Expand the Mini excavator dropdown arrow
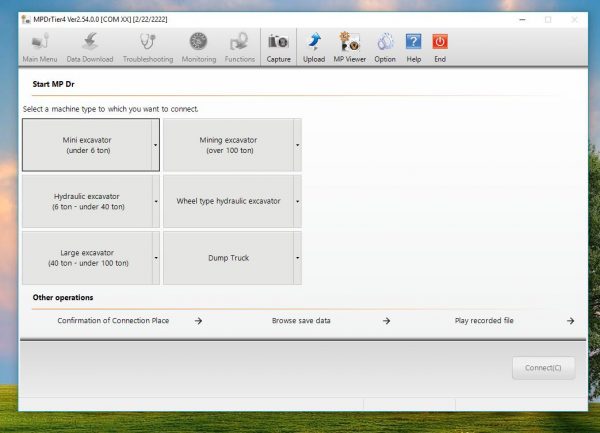The width and height of the screenshot is (600, 433). (155, 145)
